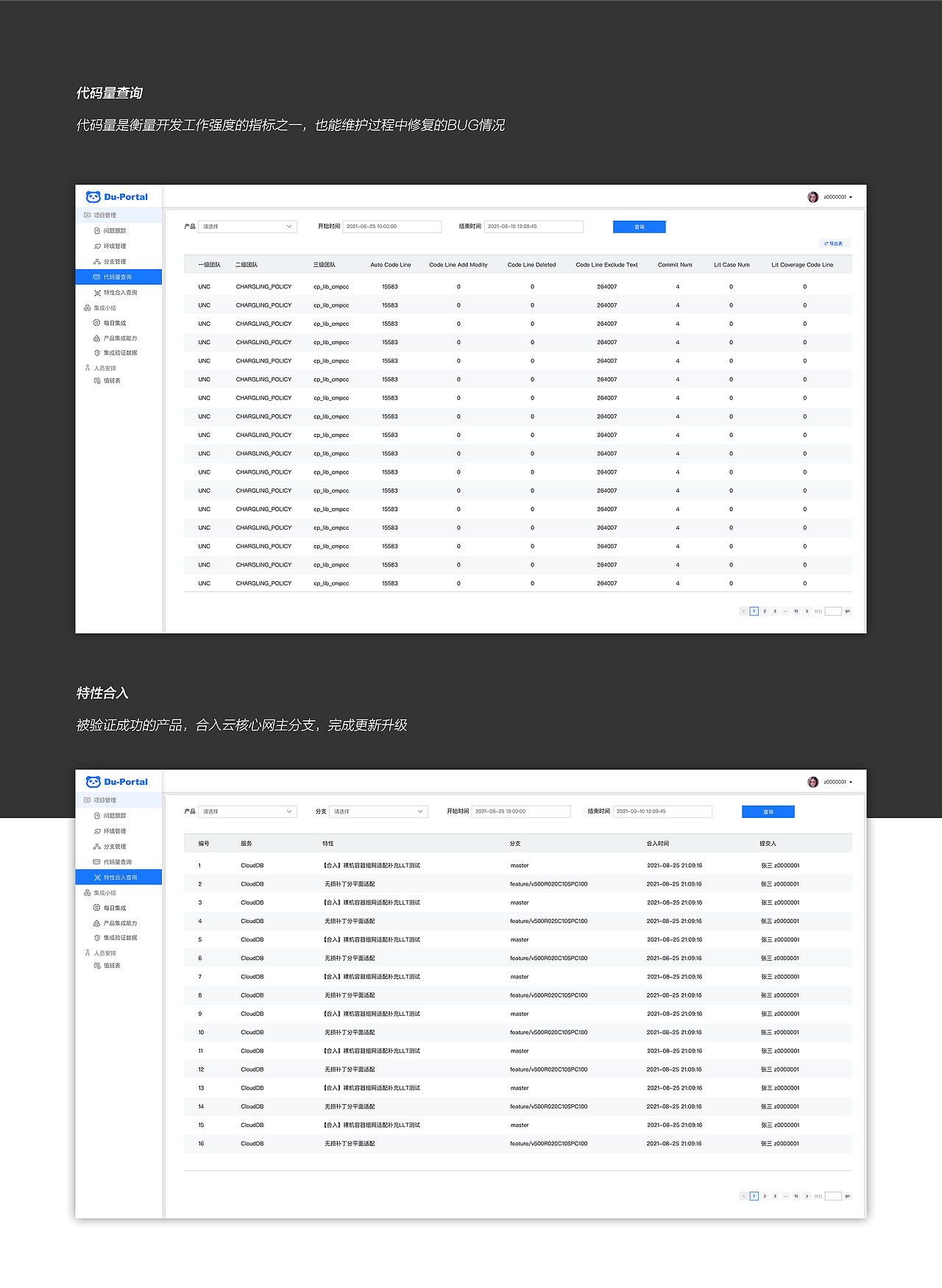Go to page 10 in top panel pagination
This screenshot has height=1288, width=942.
click(x=796, y=611)
